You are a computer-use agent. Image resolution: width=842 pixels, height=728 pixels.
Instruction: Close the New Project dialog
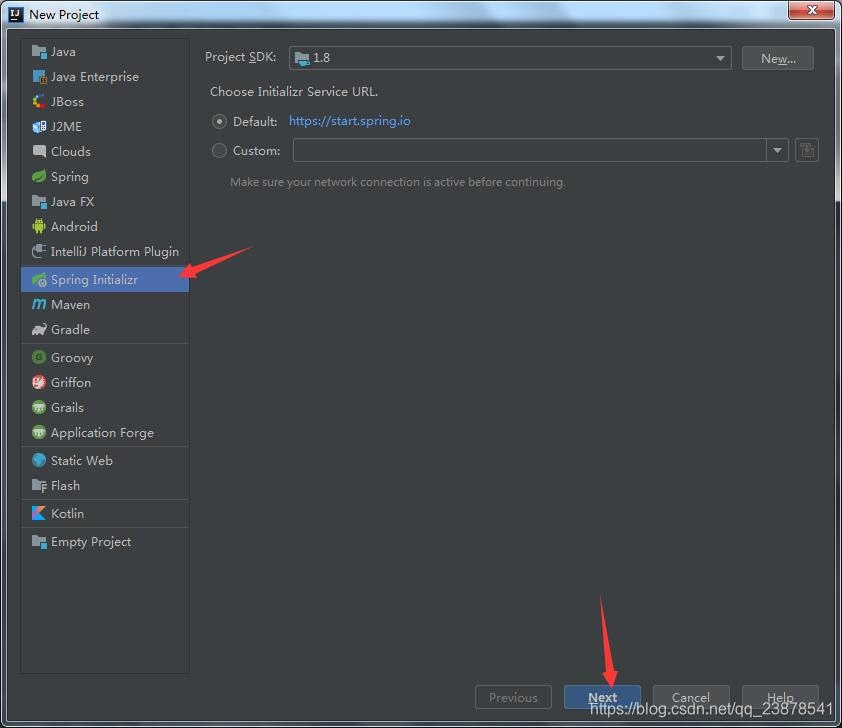tap(811, 10)
